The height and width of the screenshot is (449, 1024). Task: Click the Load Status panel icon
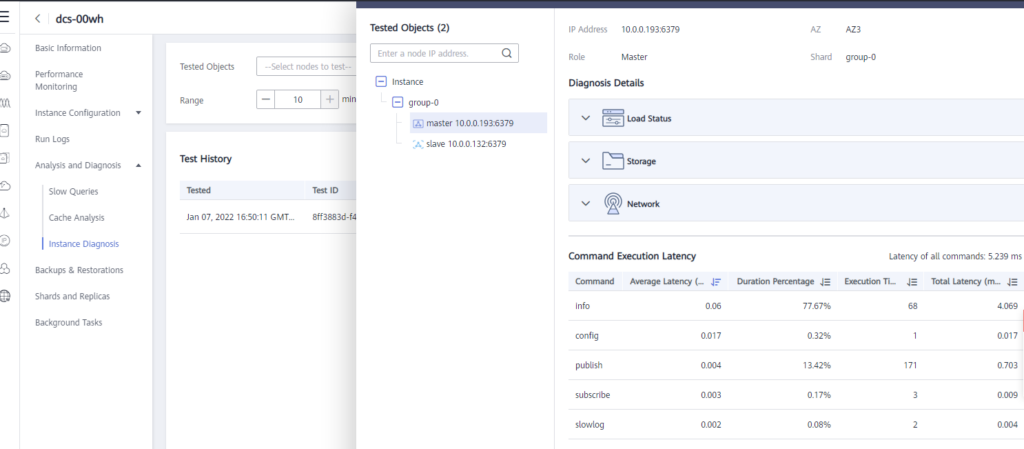tap(612, 118)
